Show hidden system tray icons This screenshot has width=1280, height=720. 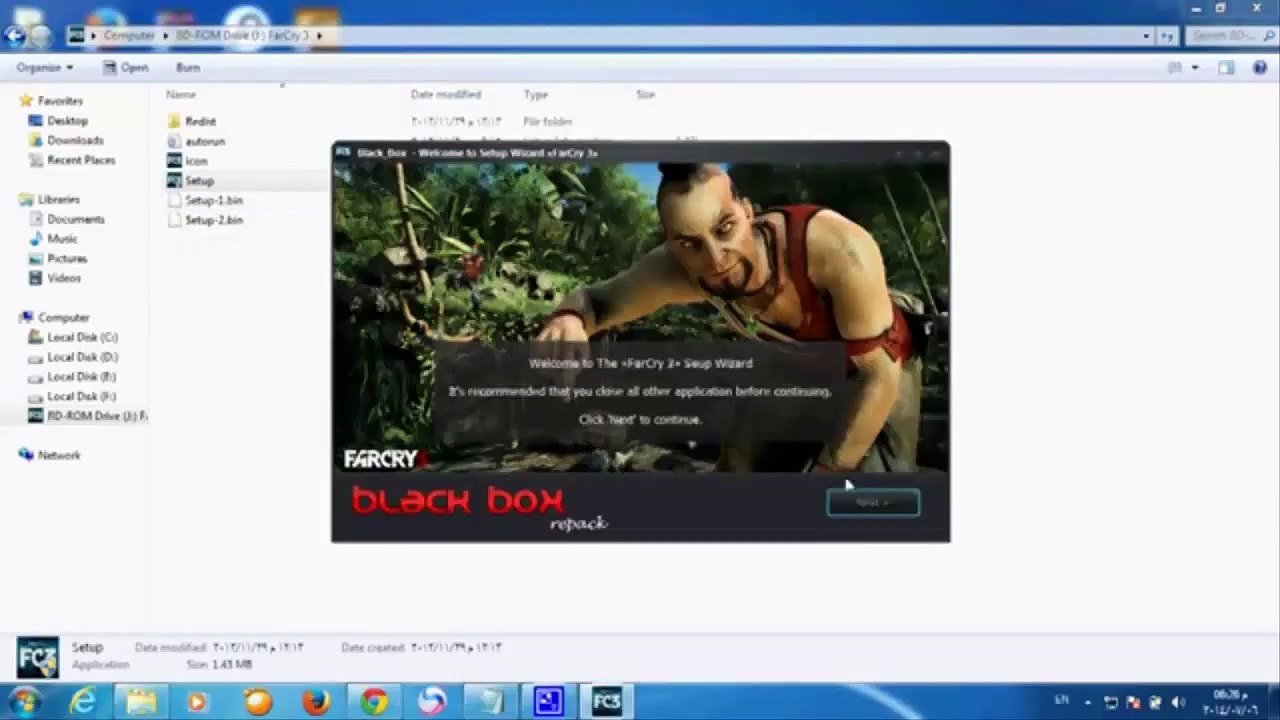tap(1090, 702)
